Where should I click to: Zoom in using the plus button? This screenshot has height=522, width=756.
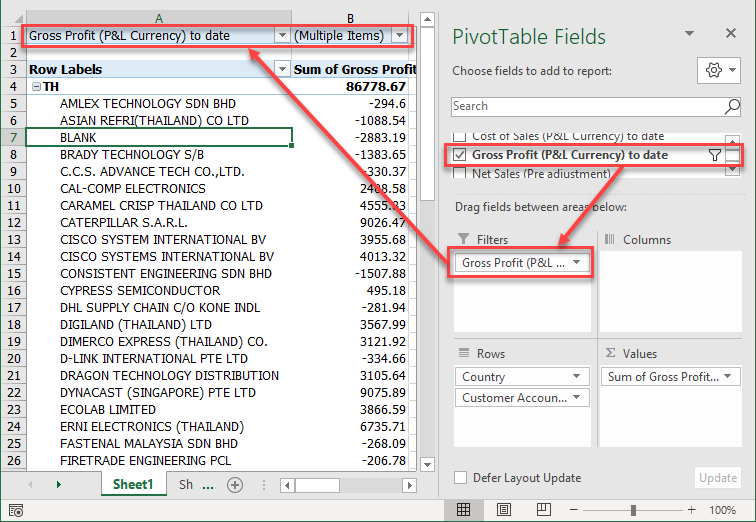click(691, 510)
